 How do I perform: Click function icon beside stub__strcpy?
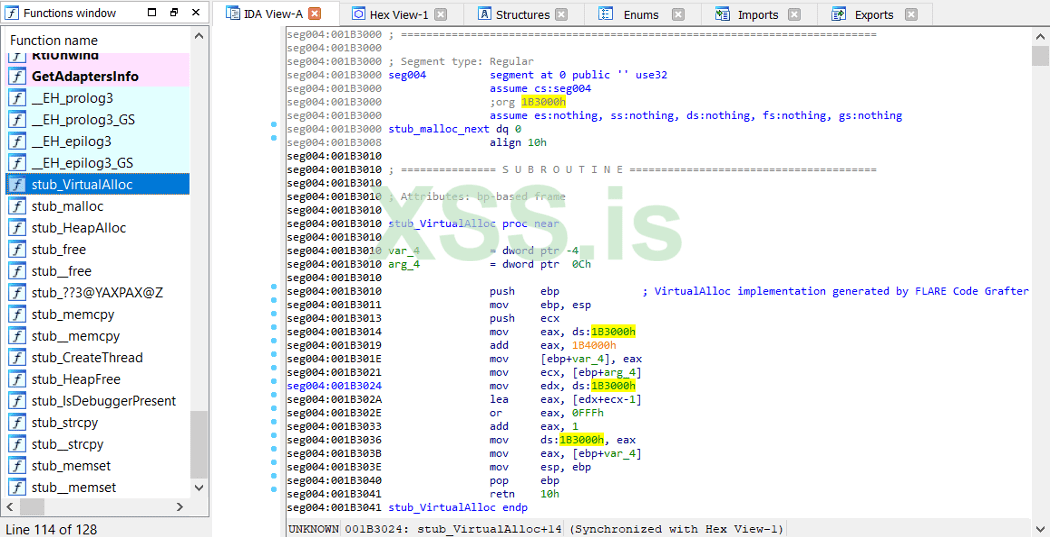pos(17,444)
